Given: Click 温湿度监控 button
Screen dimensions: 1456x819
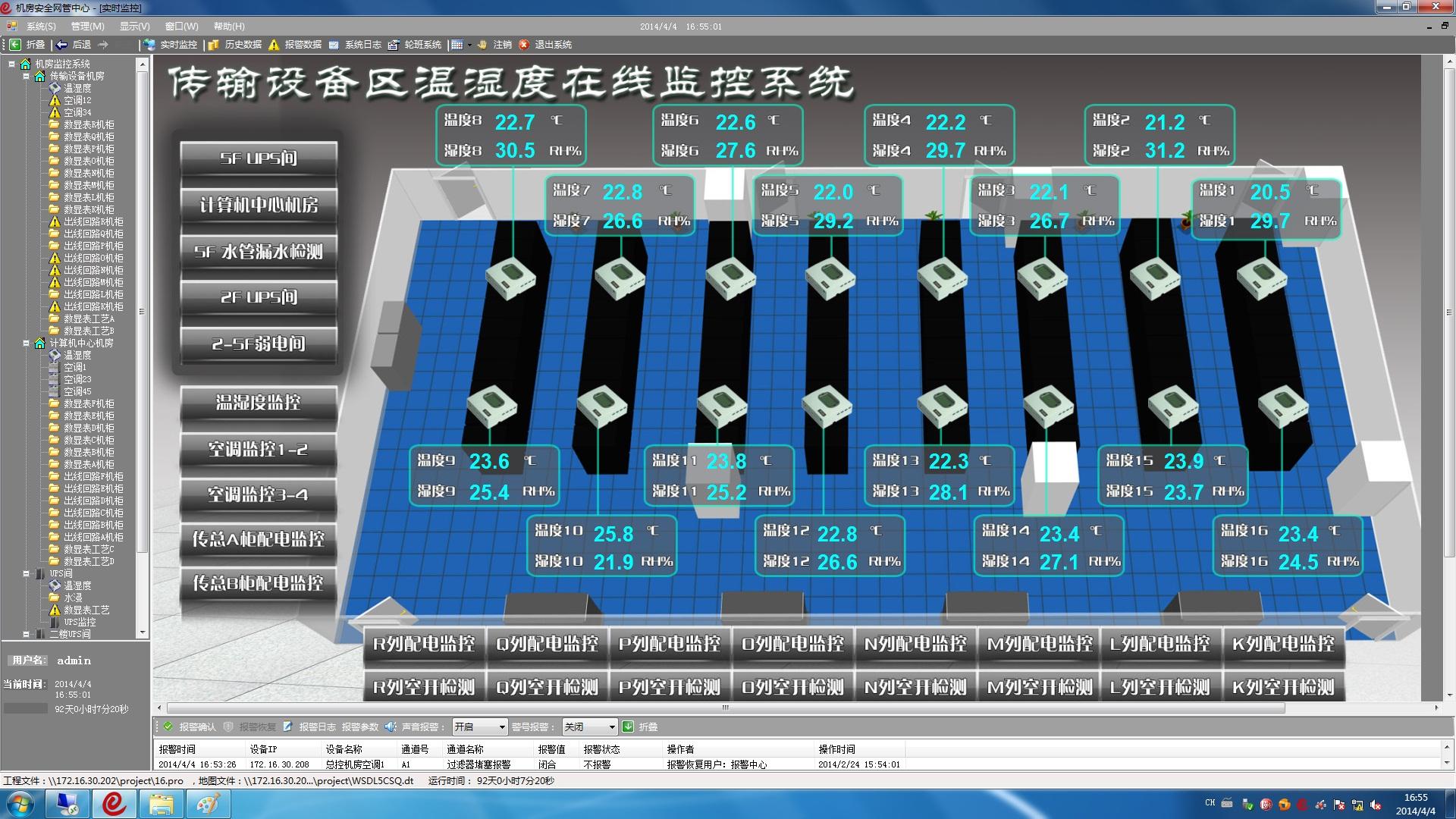Looking at the screenshot, I should coord(256,402).
